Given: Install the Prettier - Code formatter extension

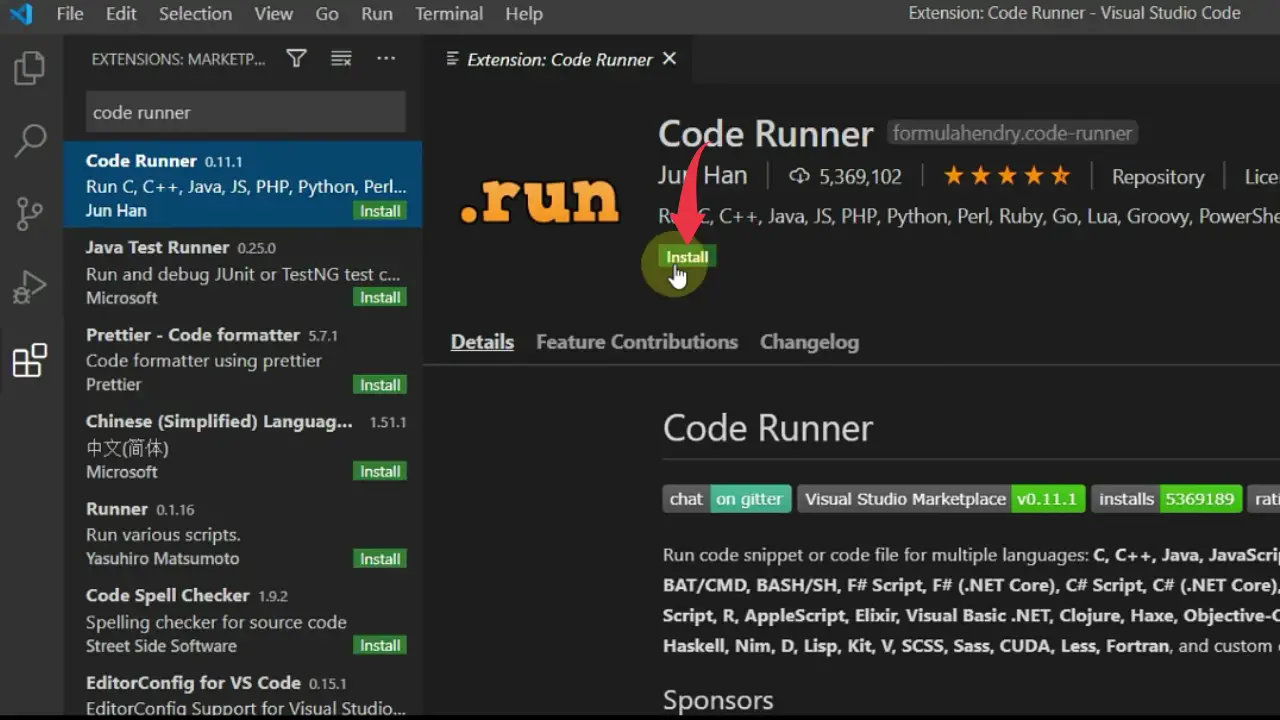Looking at the screenshot, I should point(380,385).
